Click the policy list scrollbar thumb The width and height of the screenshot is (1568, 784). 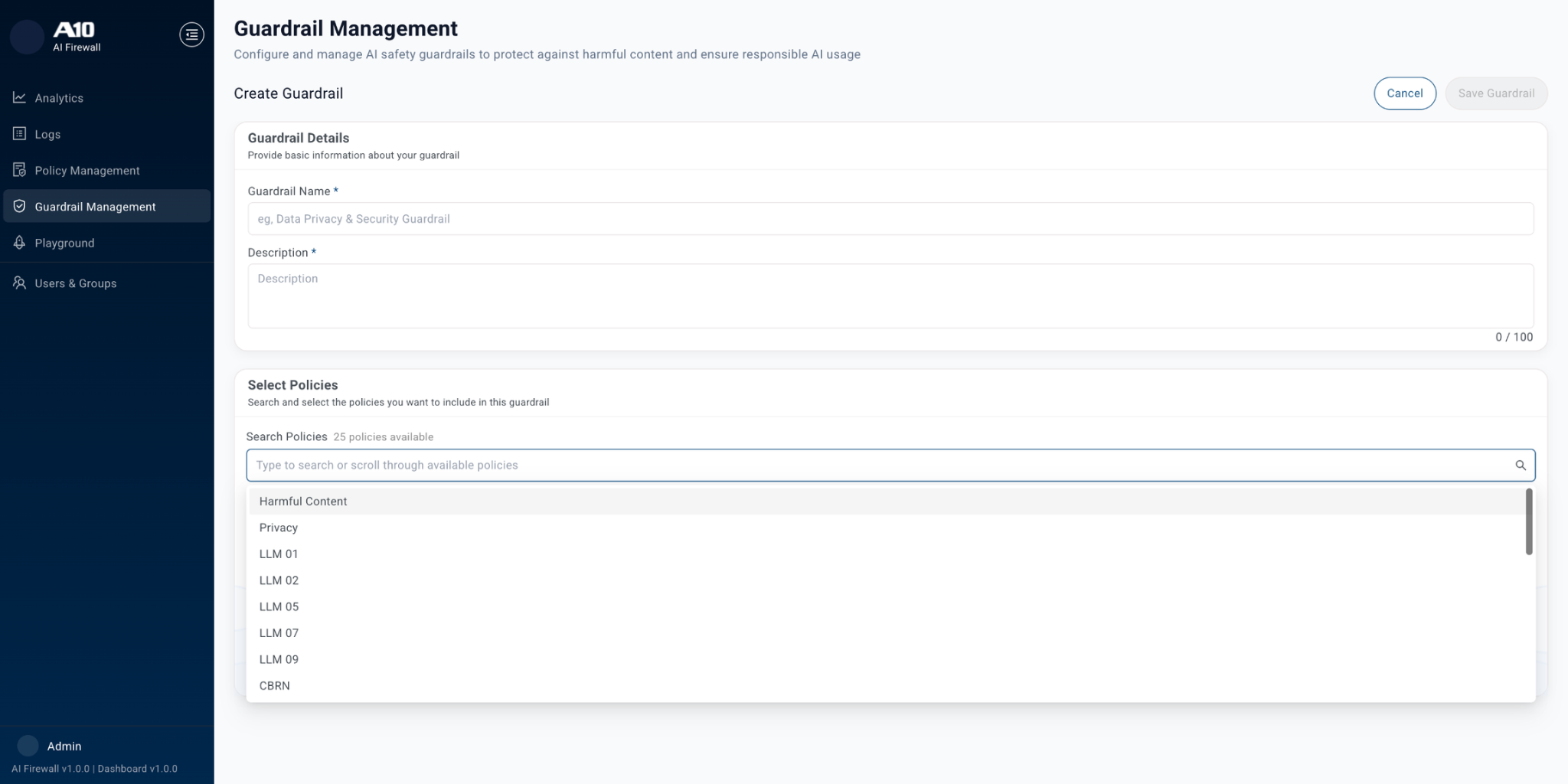click(x=1528, y=521)
